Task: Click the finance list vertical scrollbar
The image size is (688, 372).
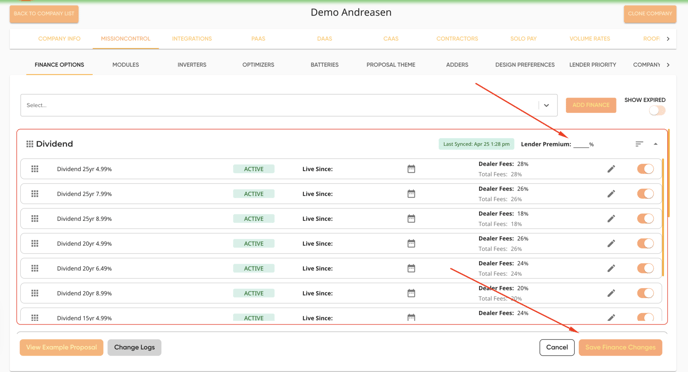Action: click(669, 173)
